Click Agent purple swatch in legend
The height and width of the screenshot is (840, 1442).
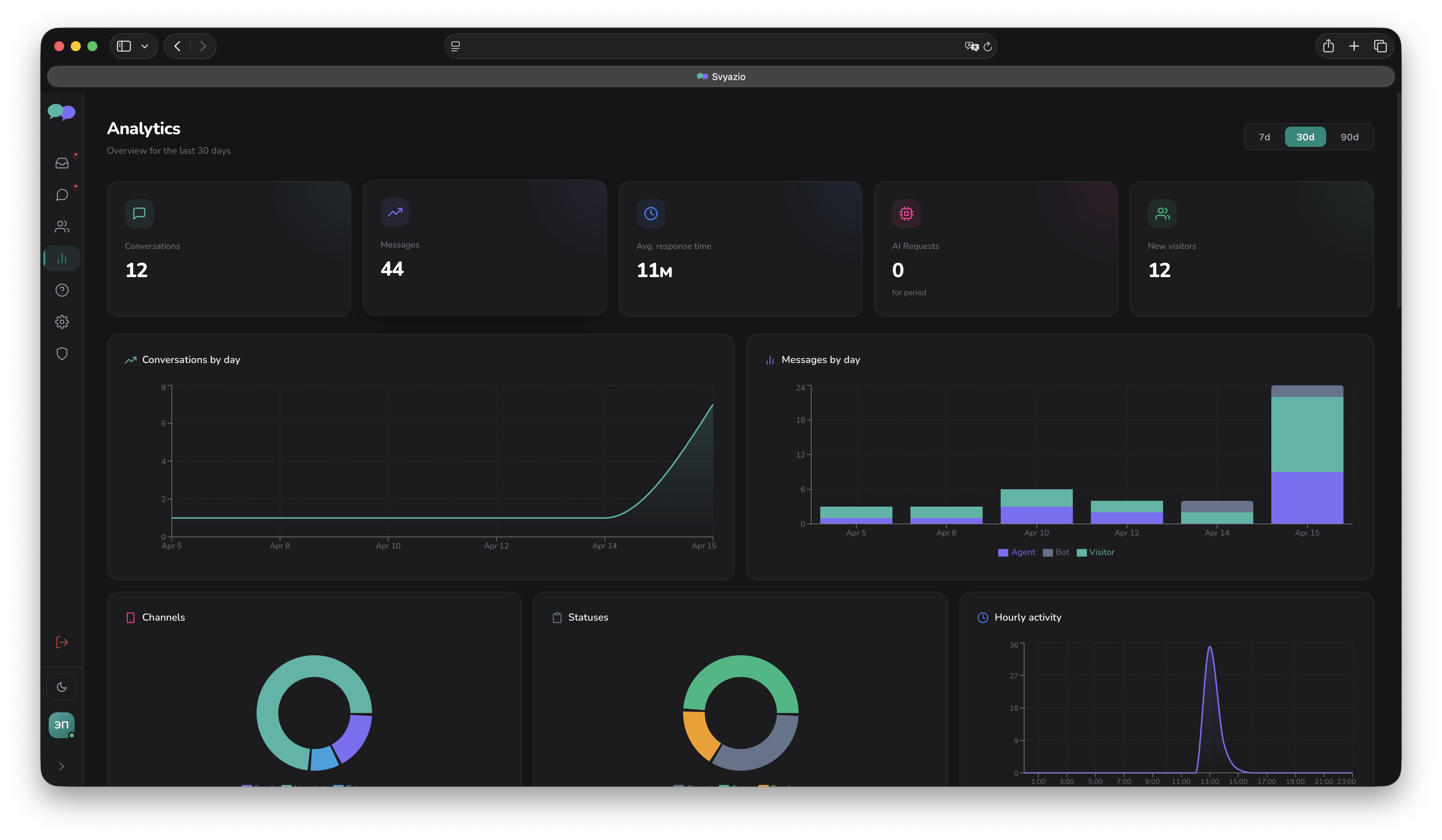click(x=1002, y=553)
